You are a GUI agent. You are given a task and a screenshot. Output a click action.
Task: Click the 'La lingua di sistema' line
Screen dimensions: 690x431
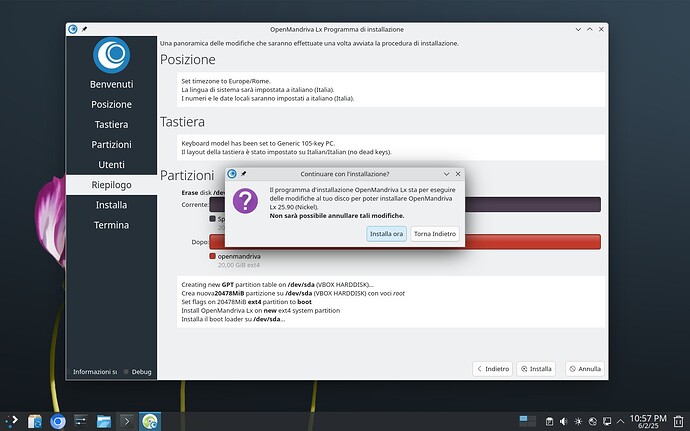click(258, 90)
